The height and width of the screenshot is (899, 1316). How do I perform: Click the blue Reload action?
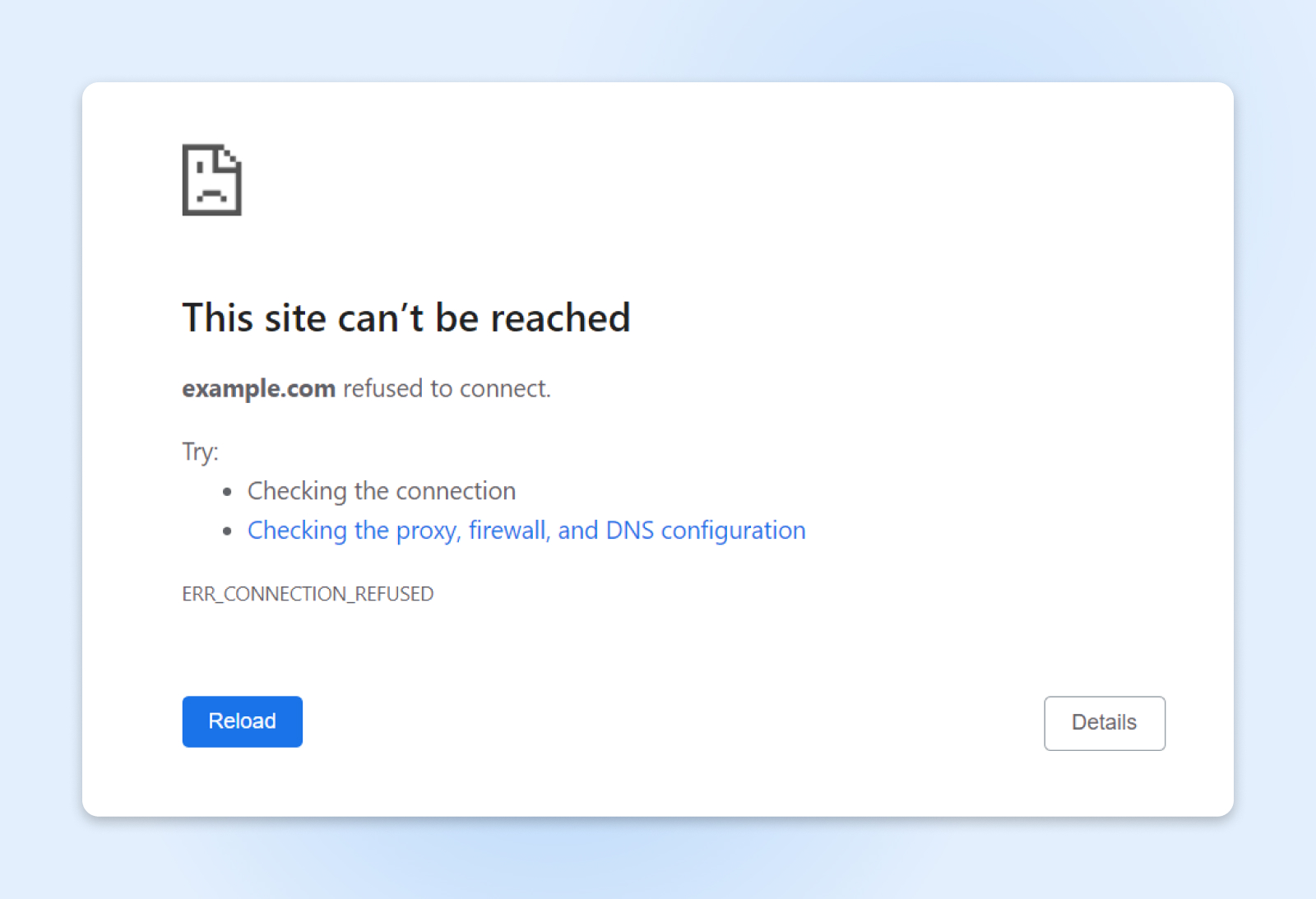coord(242,721)
